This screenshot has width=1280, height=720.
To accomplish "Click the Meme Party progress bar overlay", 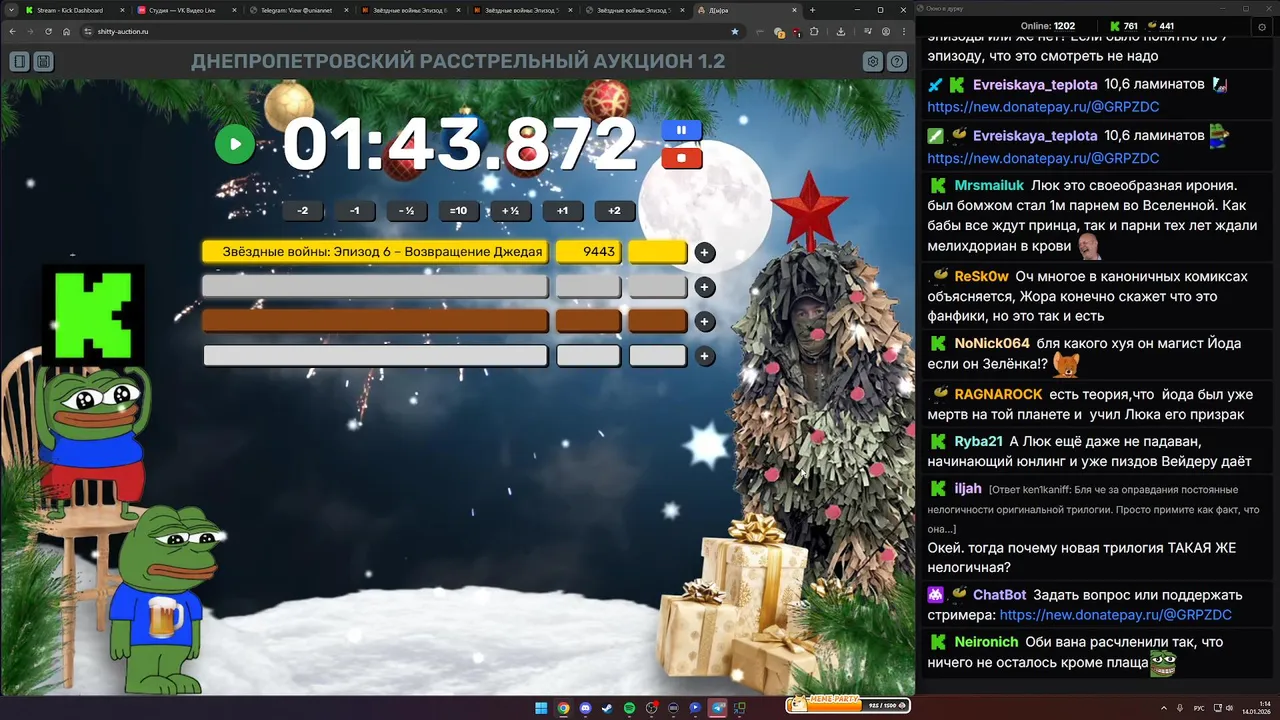I will (848, 704).
